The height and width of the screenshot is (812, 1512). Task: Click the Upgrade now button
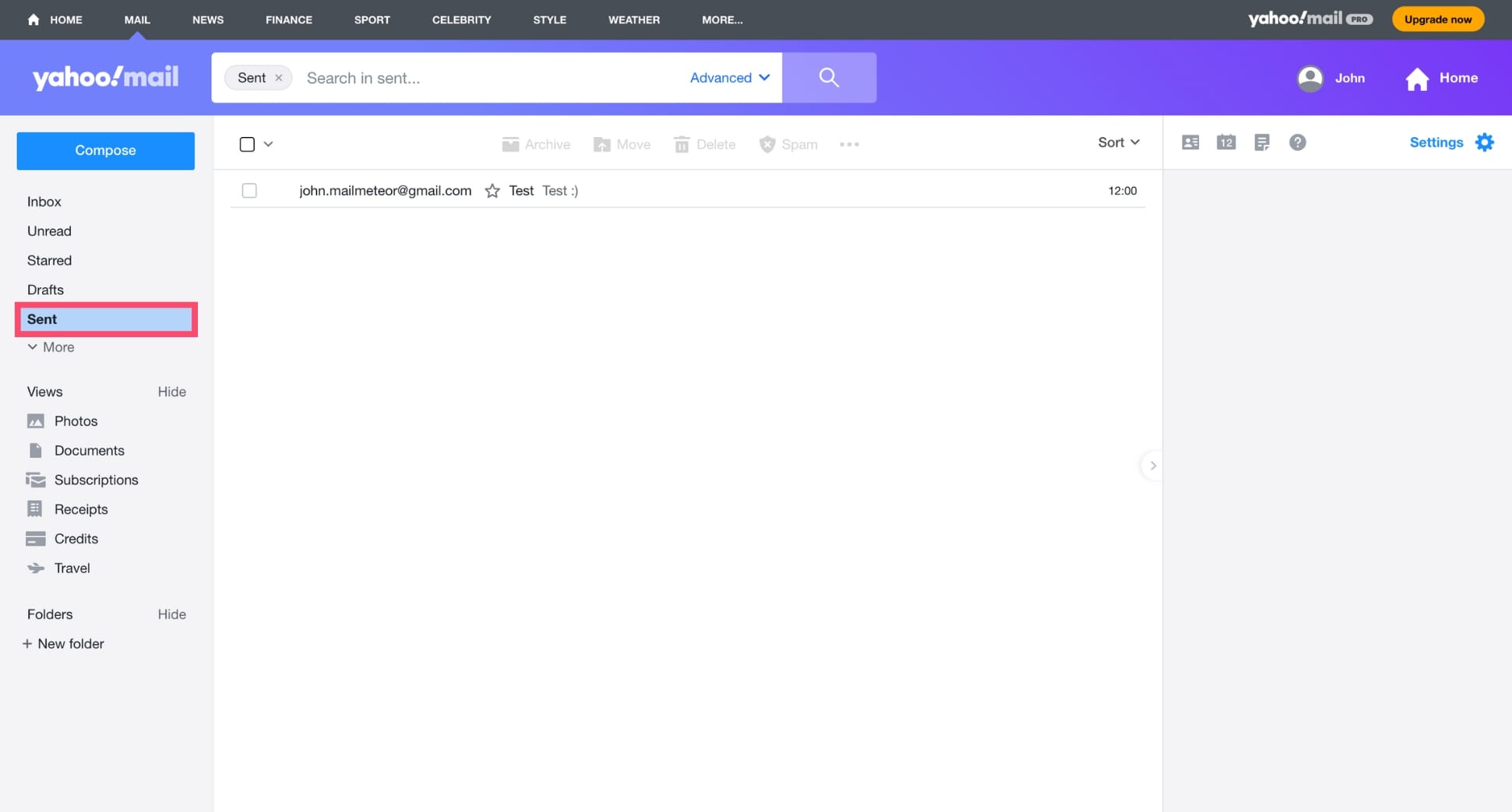(1437, 19)
